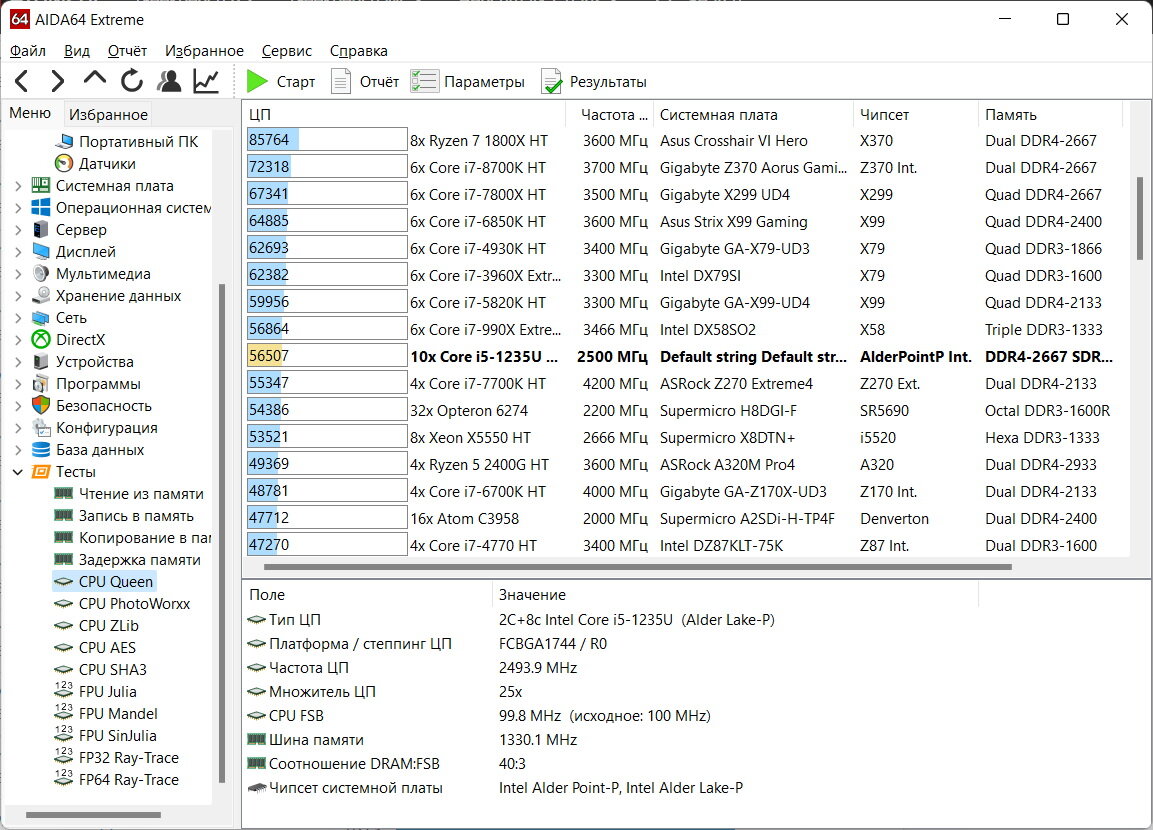The image size is (1153, 830).
Task: Go forward with the right arrow icon
Action: (x=57, y=81)
